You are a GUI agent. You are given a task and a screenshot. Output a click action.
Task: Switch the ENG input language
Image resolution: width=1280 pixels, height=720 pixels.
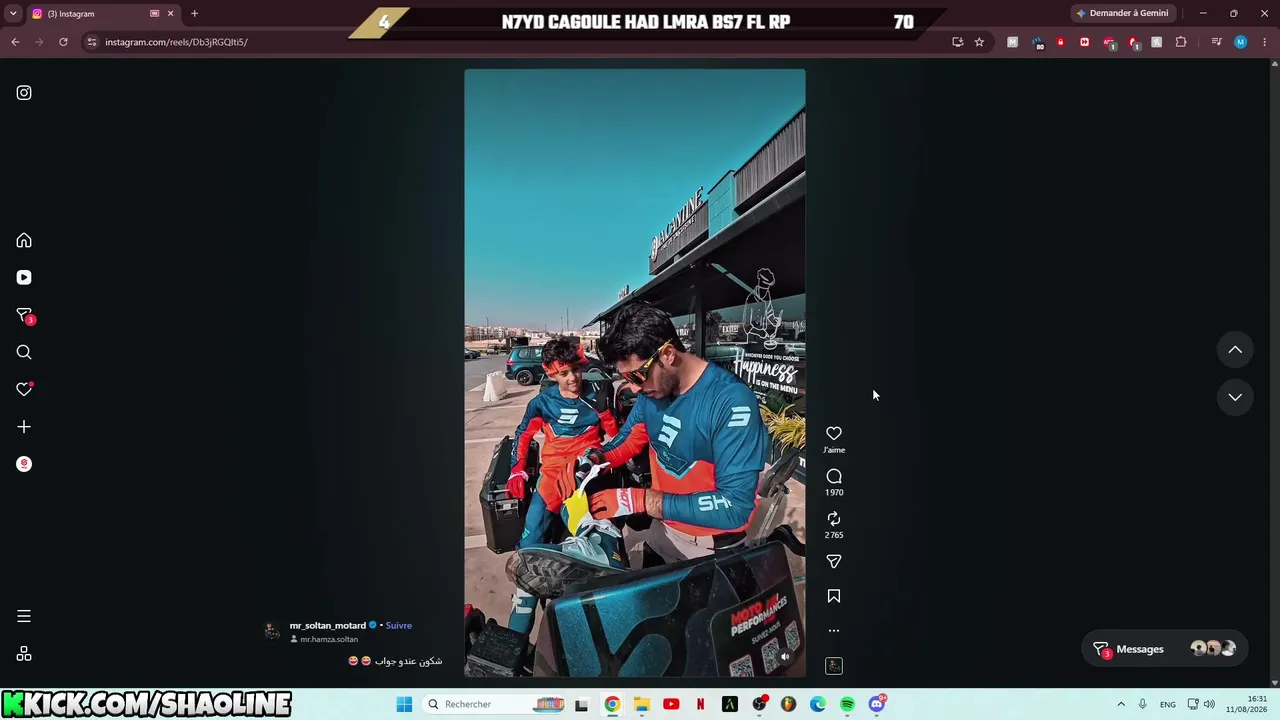[1168, 704]
